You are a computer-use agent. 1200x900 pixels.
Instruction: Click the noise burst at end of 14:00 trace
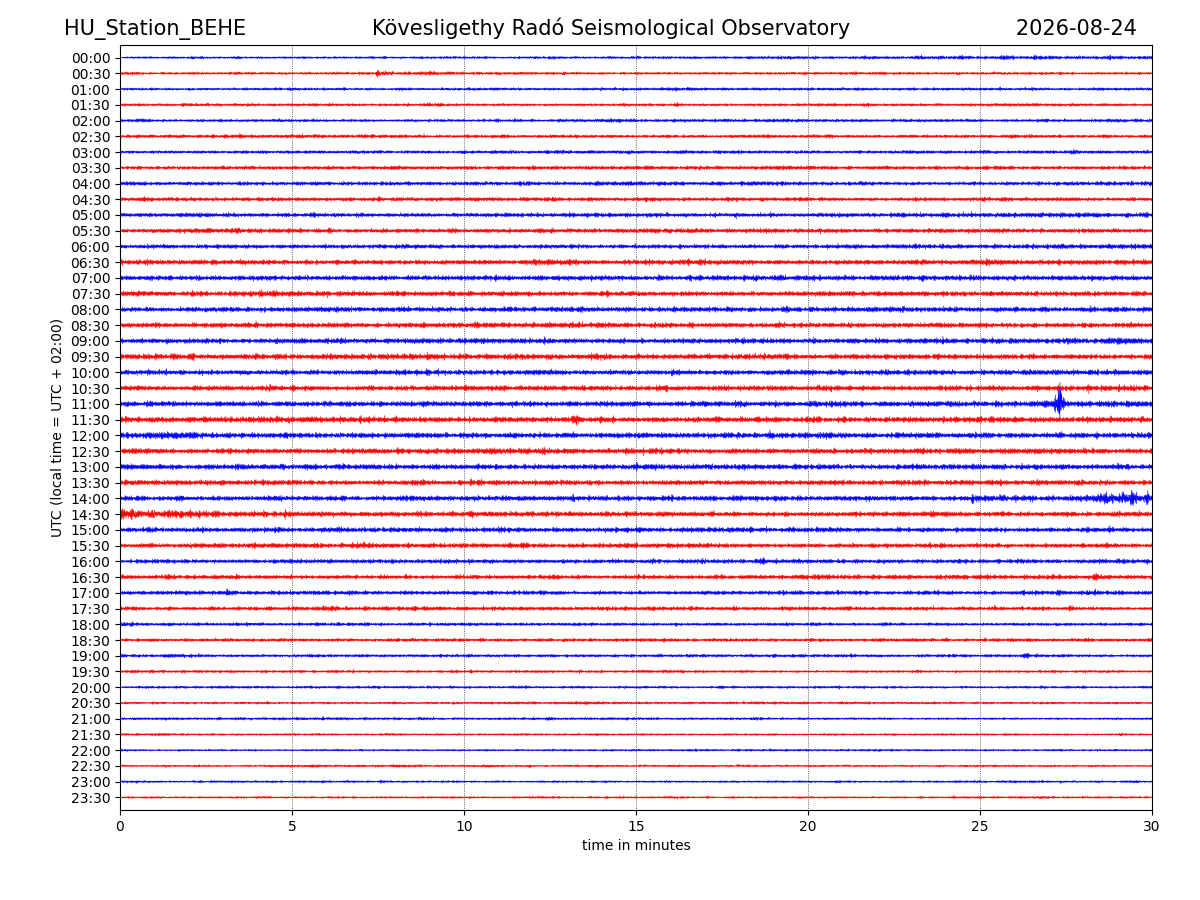tap(1125, 498)
